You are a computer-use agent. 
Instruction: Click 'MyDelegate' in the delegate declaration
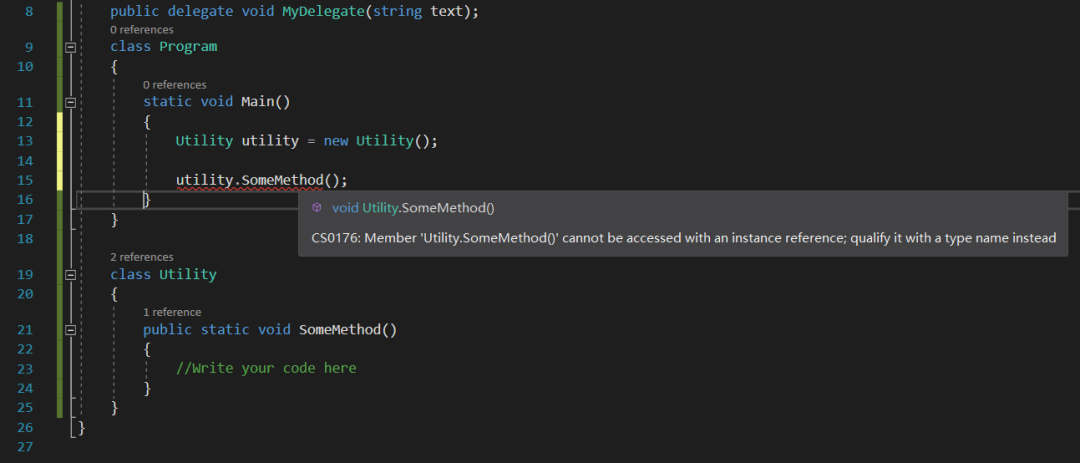coord(325,12)
